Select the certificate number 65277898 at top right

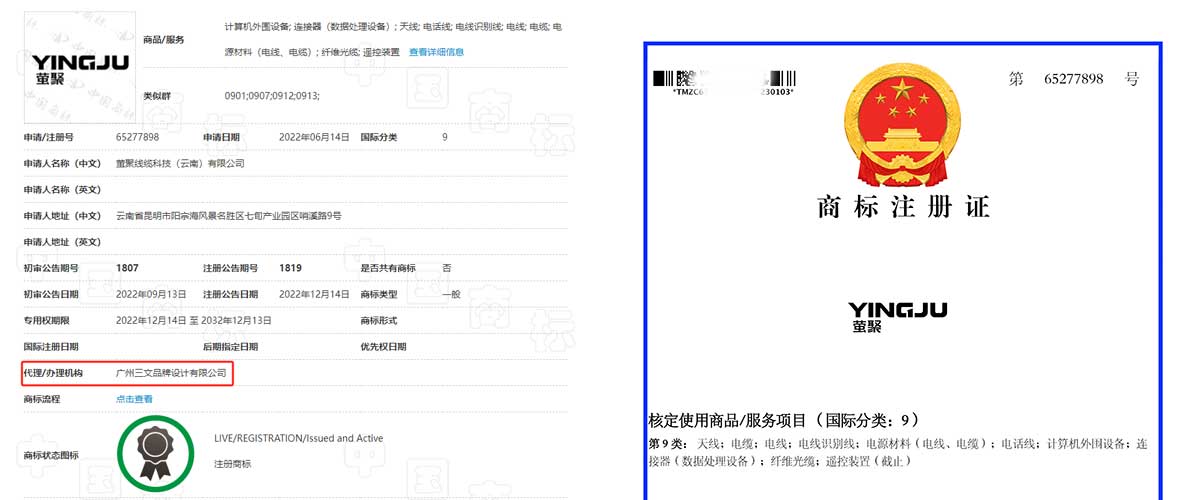click(1073, 78)
